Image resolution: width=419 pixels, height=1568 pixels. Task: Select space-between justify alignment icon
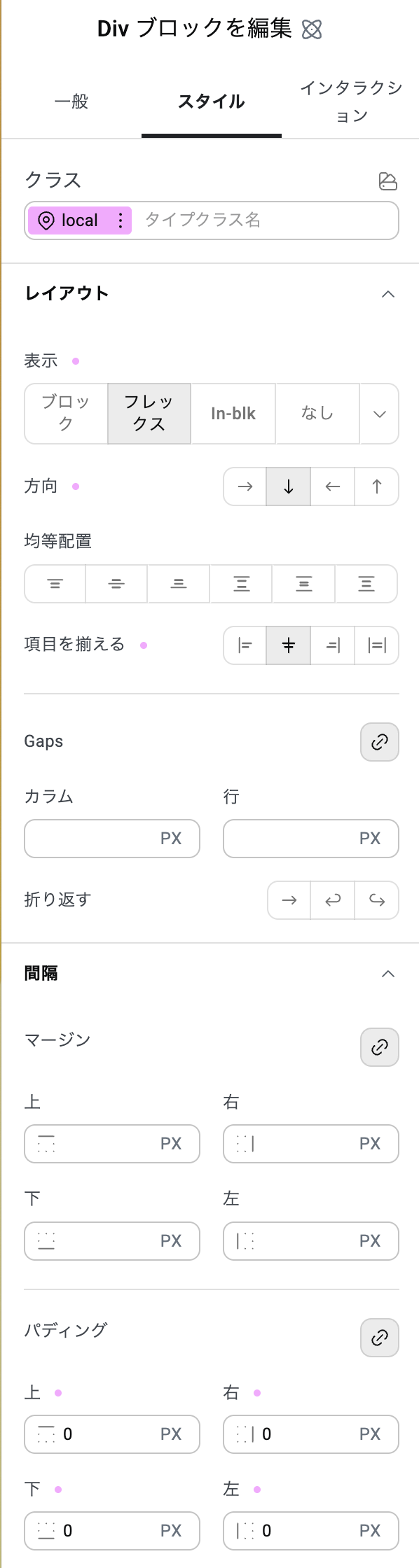click(x=241, y=584)
